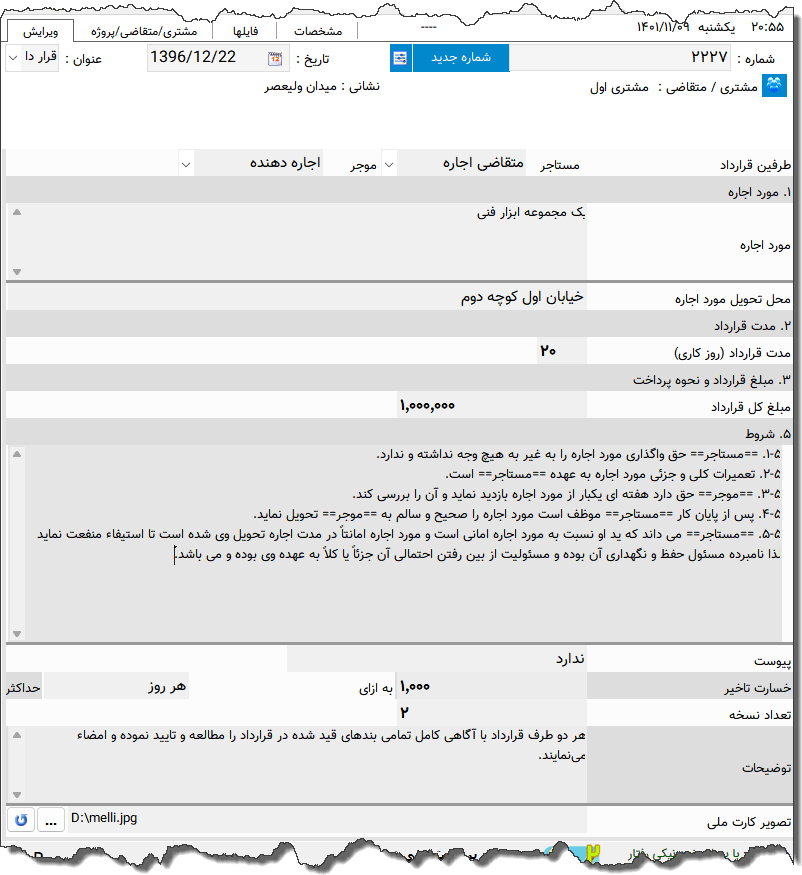Click the number pad icon beside شماره جدید
This screenshot has height=875, width=802.
(x=400, y=58)
